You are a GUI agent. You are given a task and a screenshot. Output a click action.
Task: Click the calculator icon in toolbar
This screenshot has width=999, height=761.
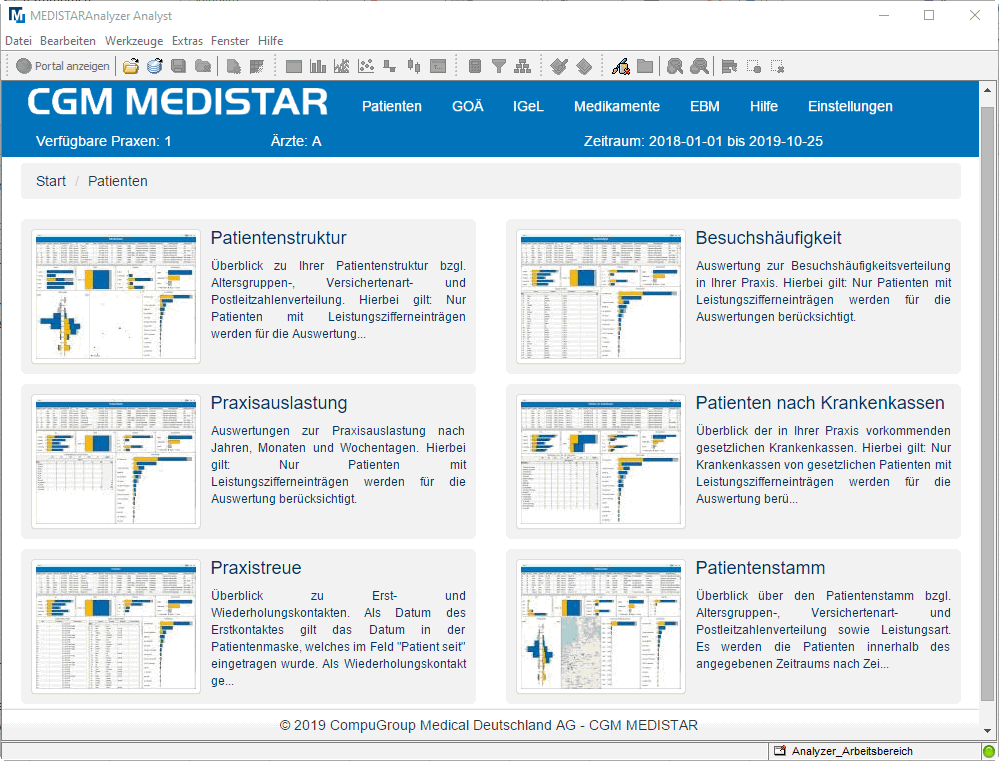click(475, 66)
